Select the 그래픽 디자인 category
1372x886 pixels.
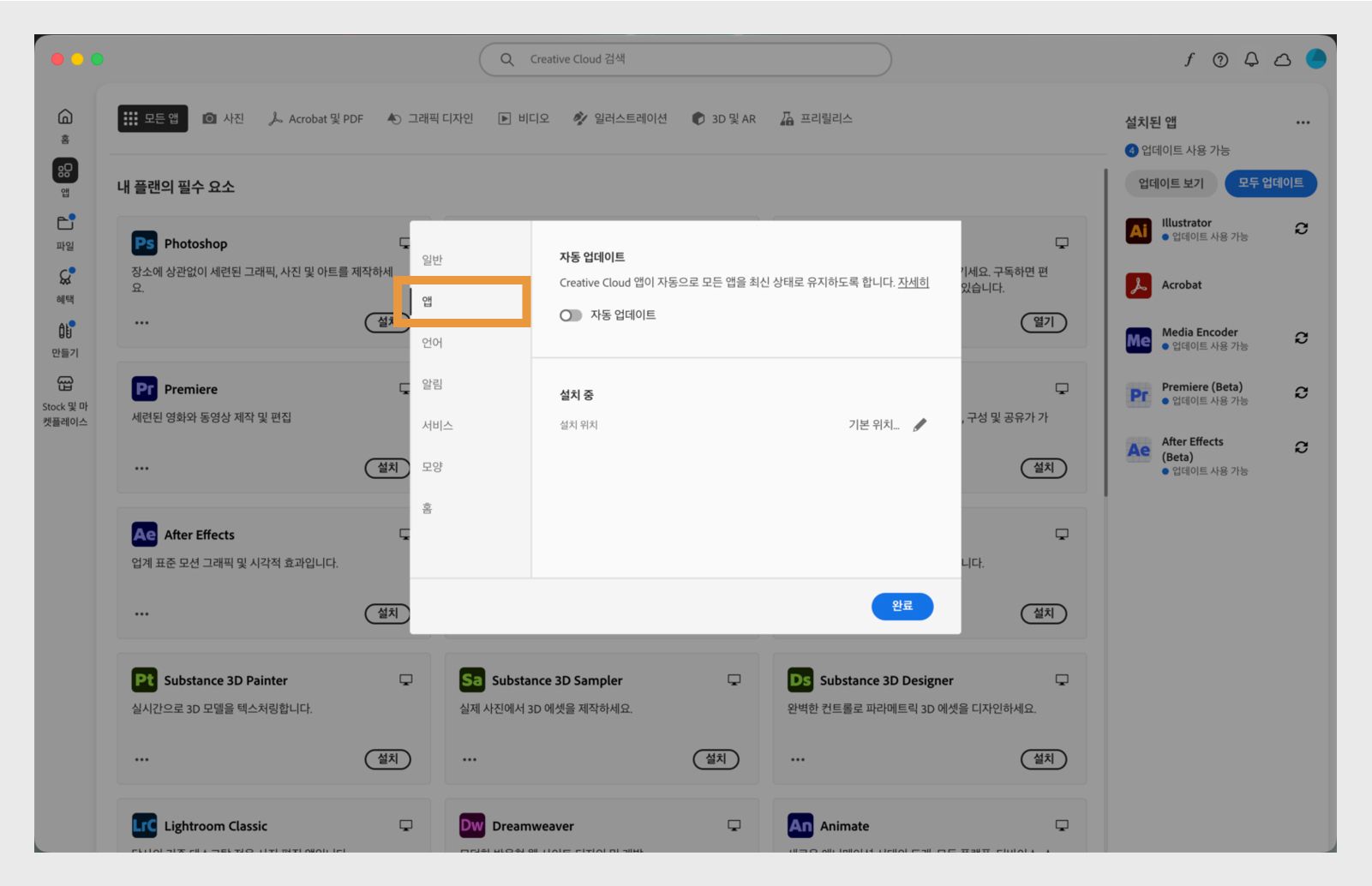pyautogui.click(x=430, y=118)
